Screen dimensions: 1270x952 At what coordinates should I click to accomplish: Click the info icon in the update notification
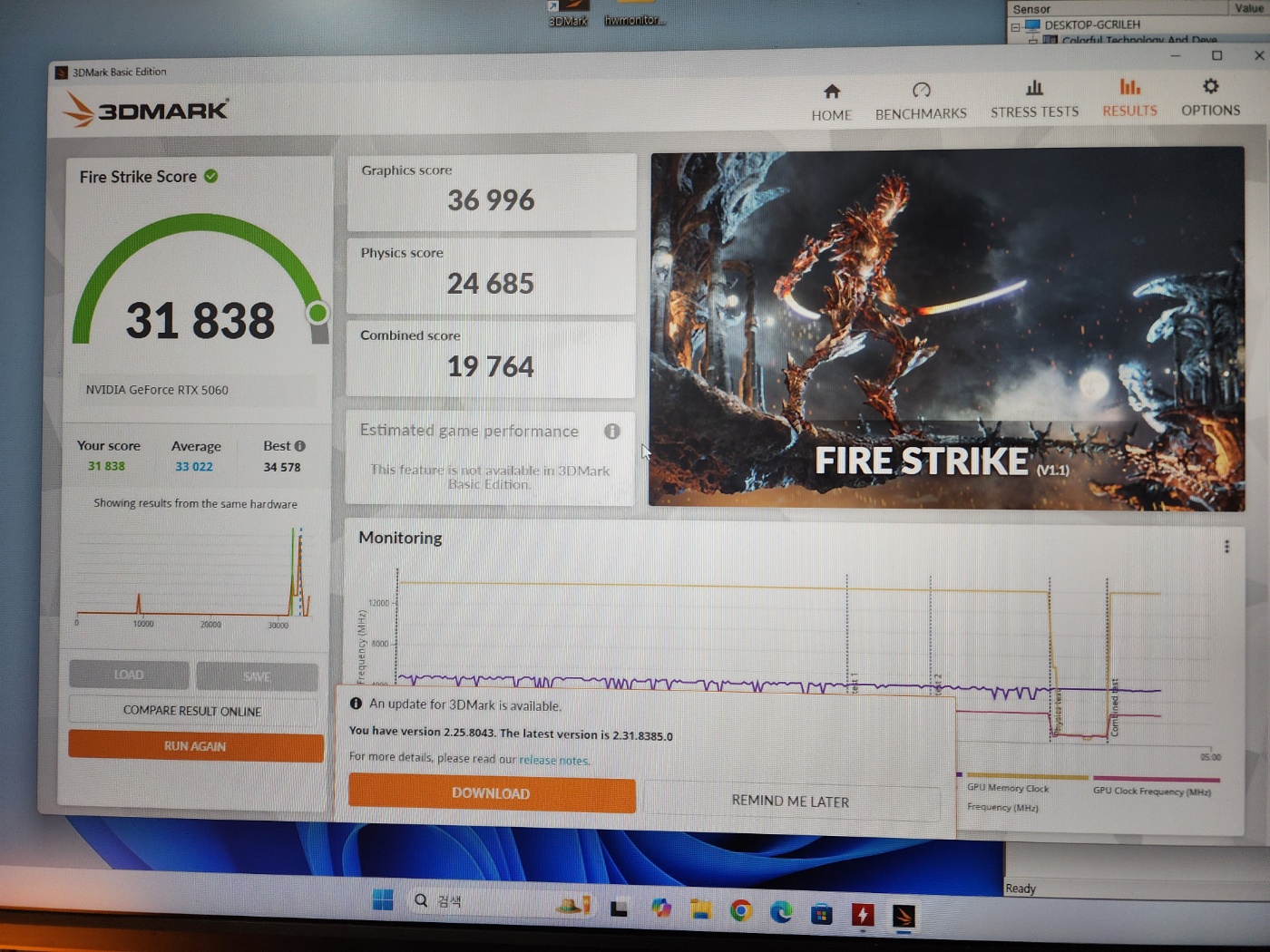356,704
